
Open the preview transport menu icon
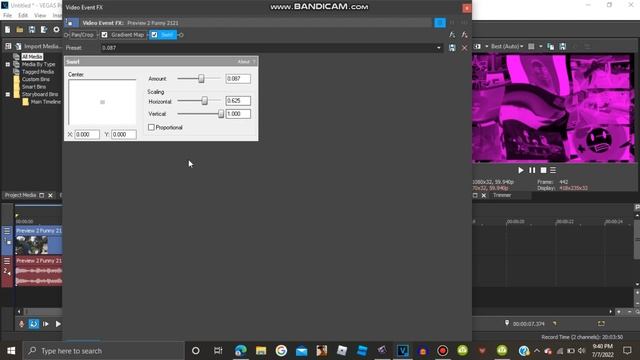pos(553,170)
